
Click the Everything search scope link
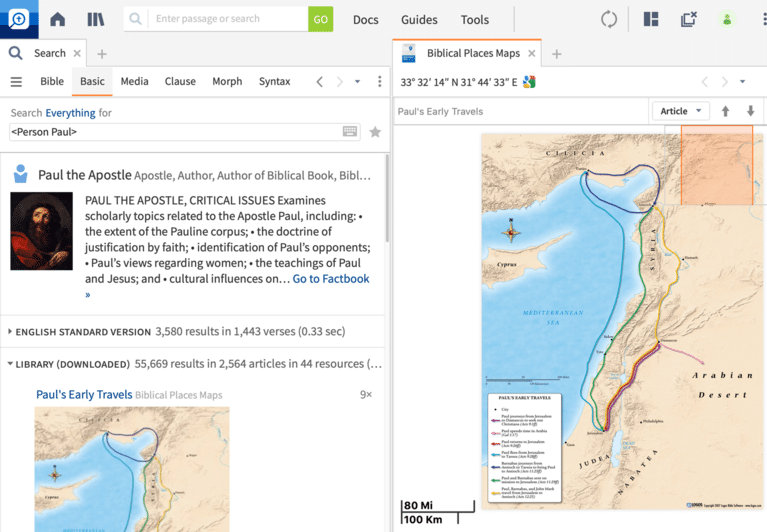(70, 113)
